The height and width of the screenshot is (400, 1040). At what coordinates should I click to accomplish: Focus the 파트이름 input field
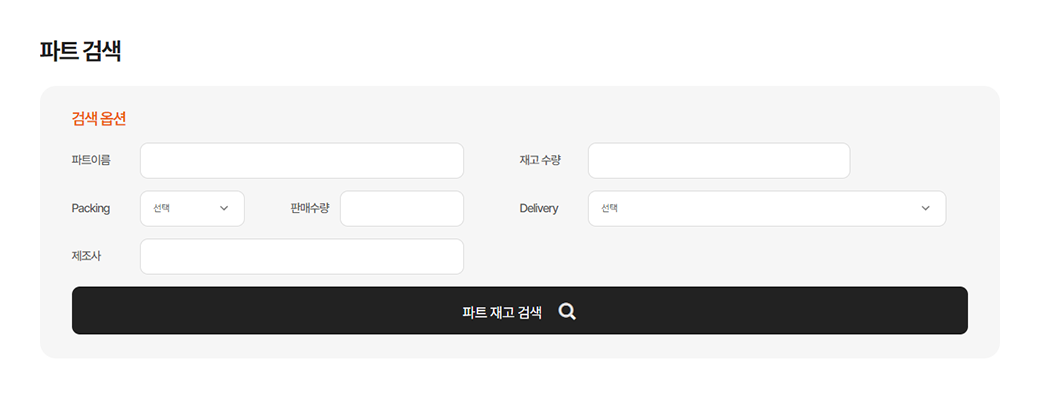coord(302,161)
